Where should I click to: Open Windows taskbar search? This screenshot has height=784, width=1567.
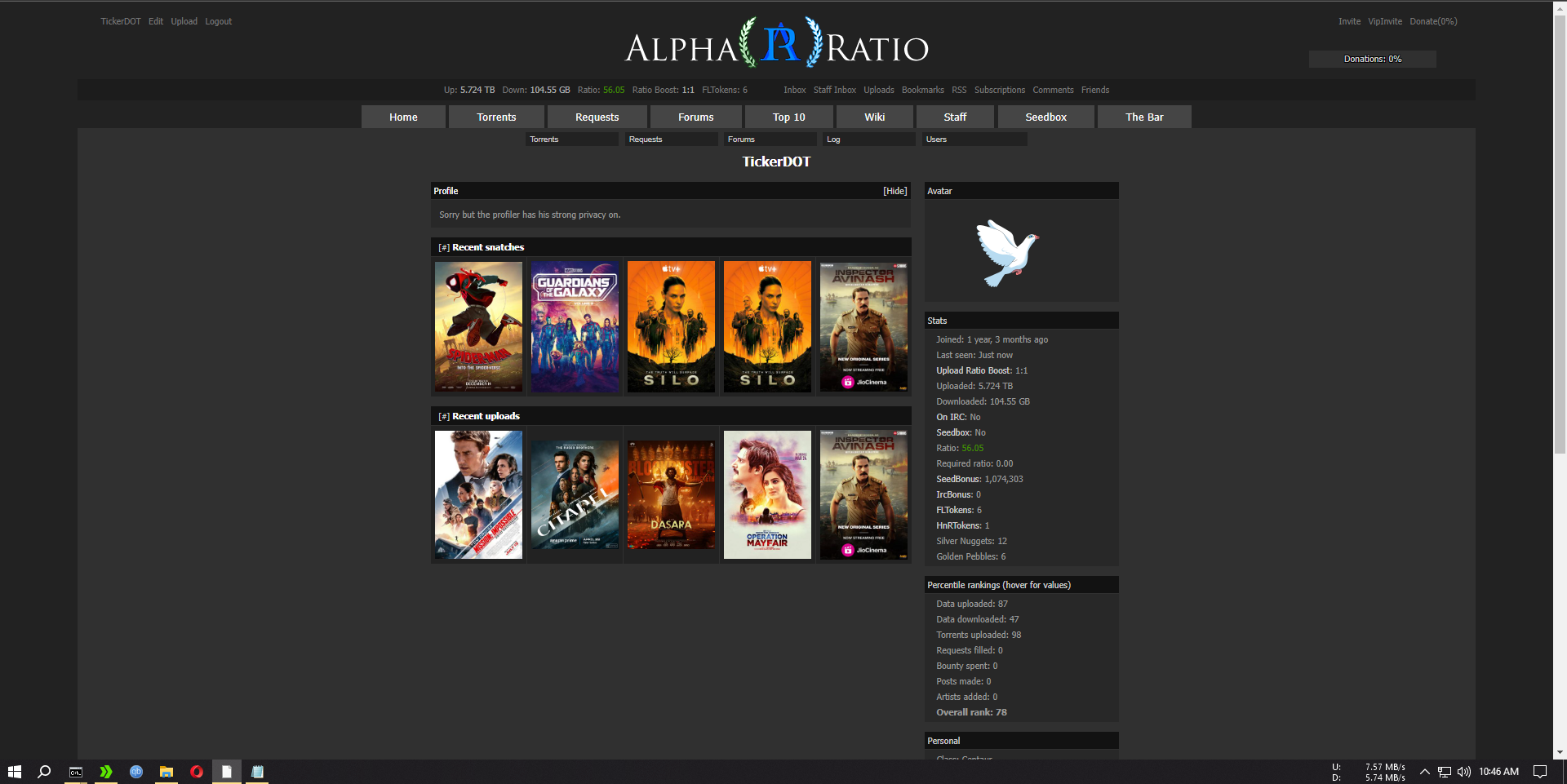click(44, 772)
